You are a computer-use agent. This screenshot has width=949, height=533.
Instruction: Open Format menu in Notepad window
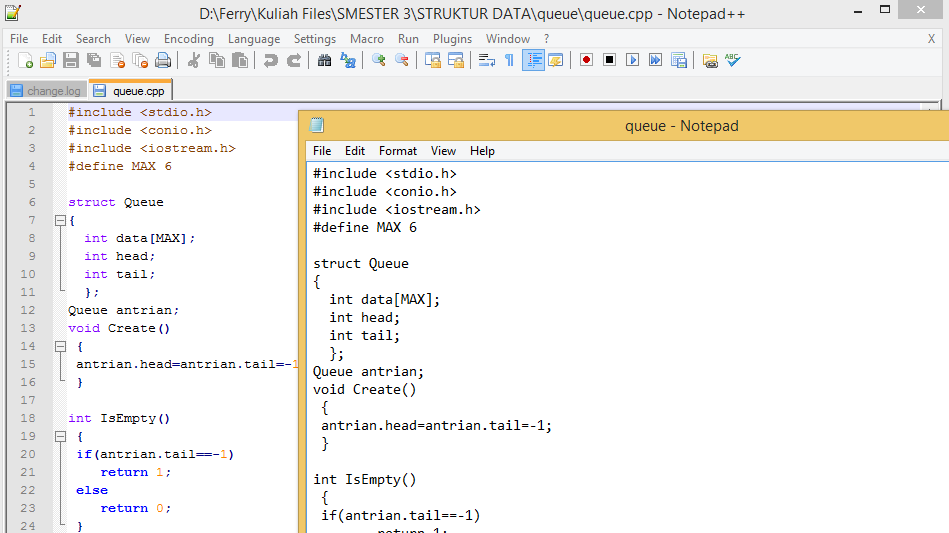pyautogui.click(x=398, y=151)
